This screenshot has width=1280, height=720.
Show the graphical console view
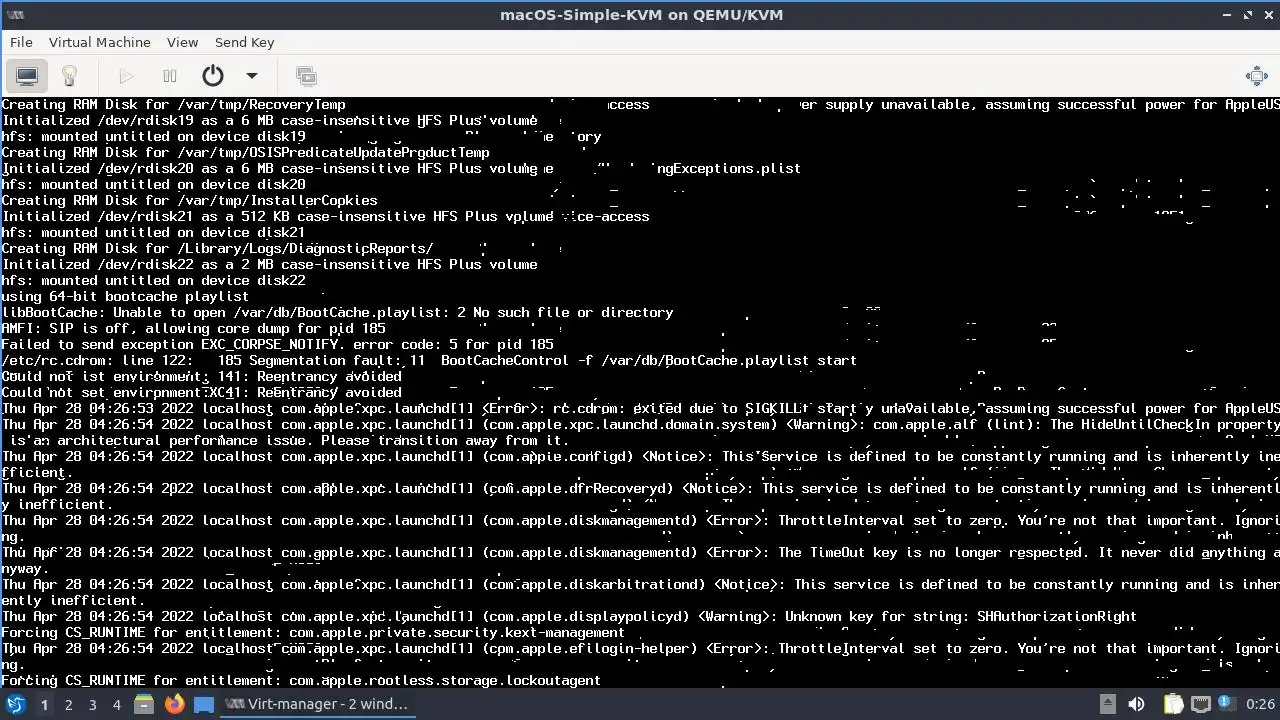27,76
